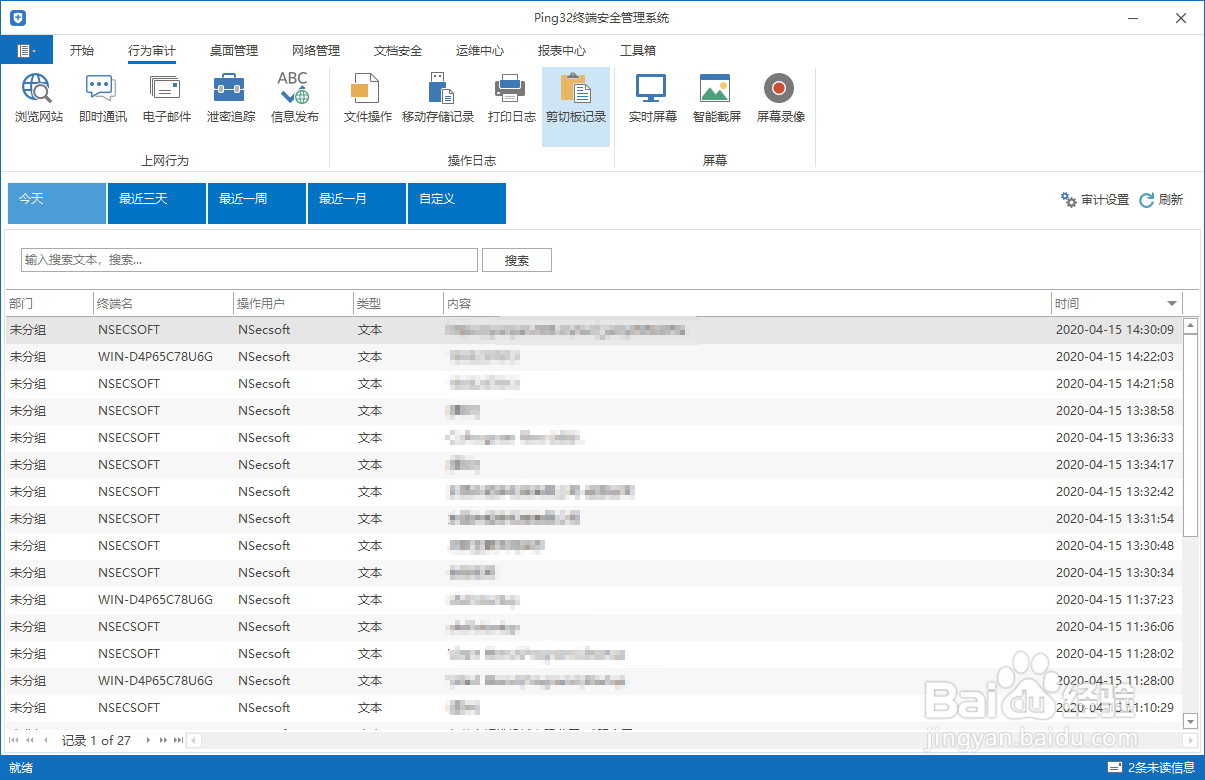Open the 信息发布 ABC icon

294,89
